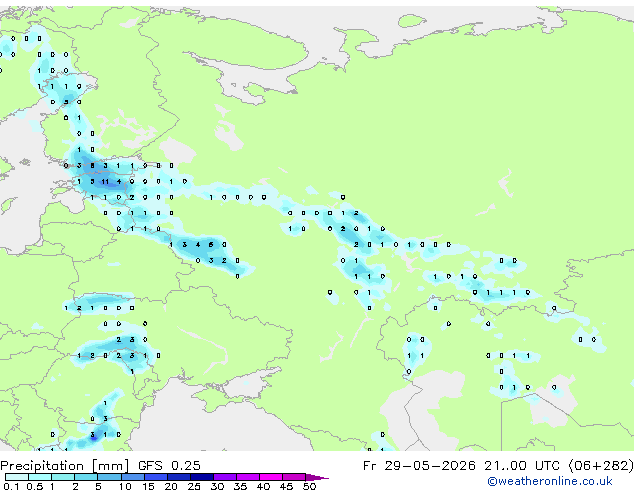Click the date 'Fr 29-05-2026'
The height and width of the screenshot is (490, 634).
419,466
